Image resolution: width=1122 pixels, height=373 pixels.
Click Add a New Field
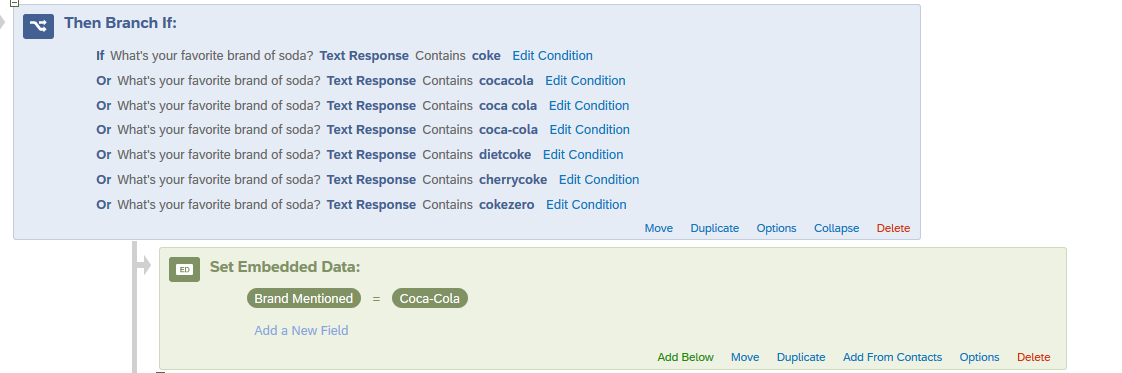(x=301, y=331)
